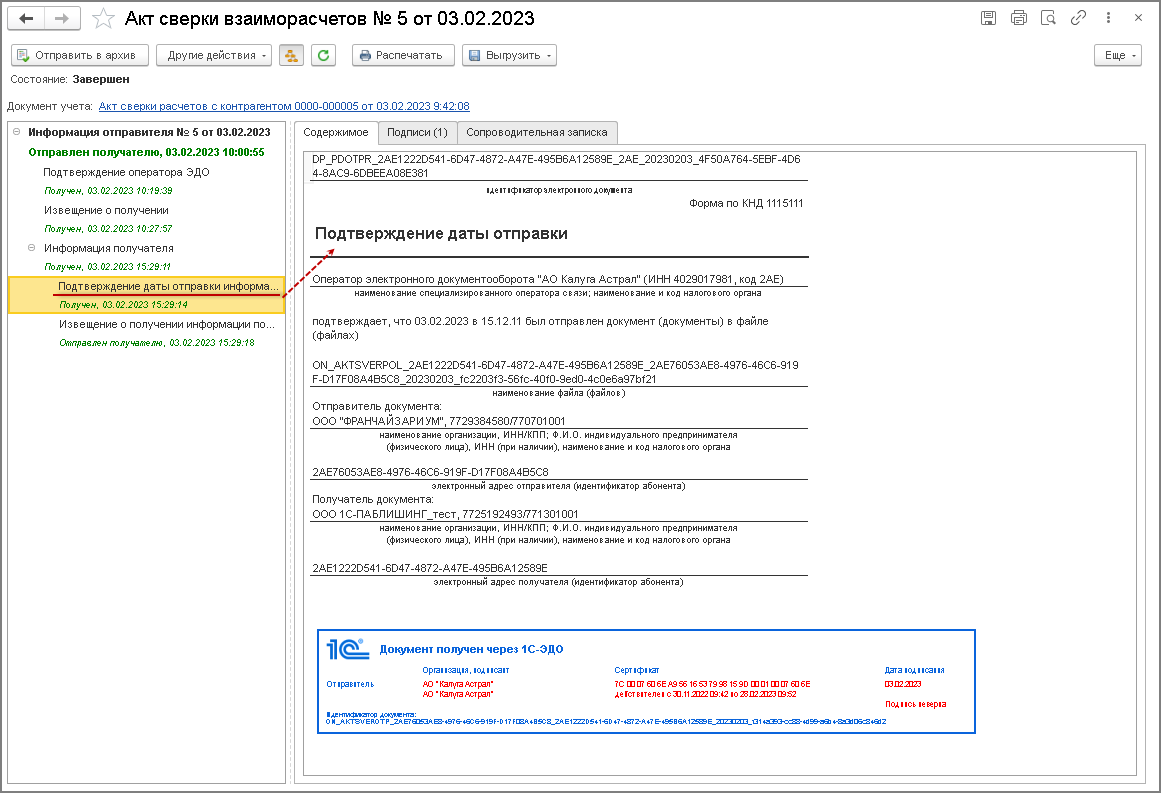
Task: Copy link with chain icon
Action: [1078, 18]
